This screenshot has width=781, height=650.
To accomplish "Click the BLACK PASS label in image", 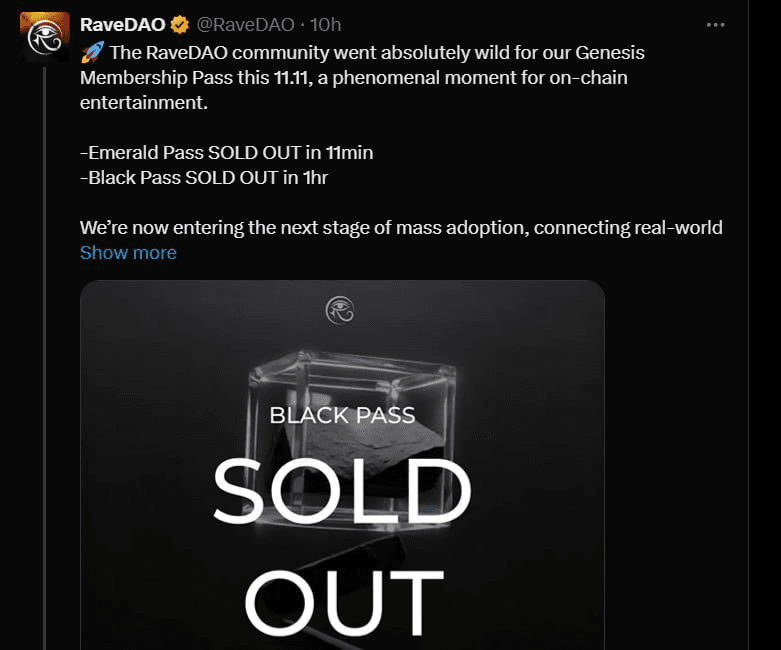I will [x=342, y=414].
